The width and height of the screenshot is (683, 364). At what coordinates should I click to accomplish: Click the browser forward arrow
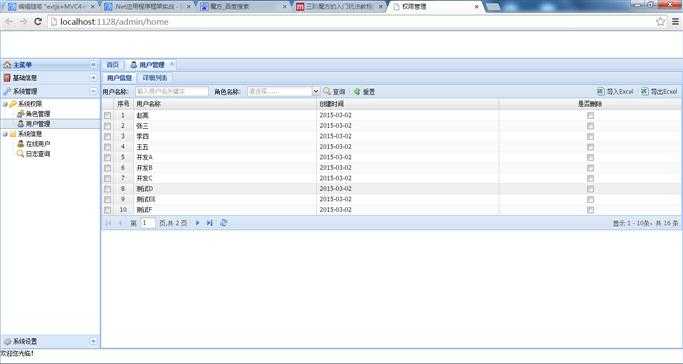23,21
